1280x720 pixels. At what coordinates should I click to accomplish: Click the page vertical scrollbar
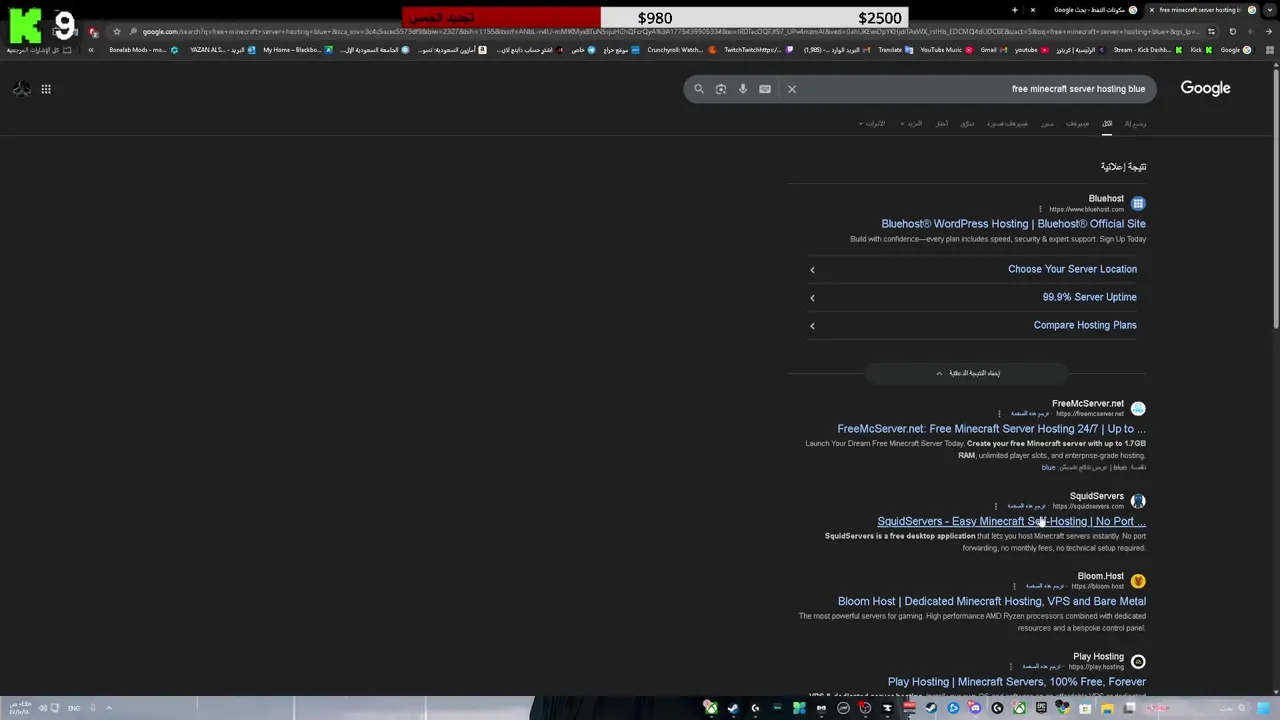(1275, 200)
